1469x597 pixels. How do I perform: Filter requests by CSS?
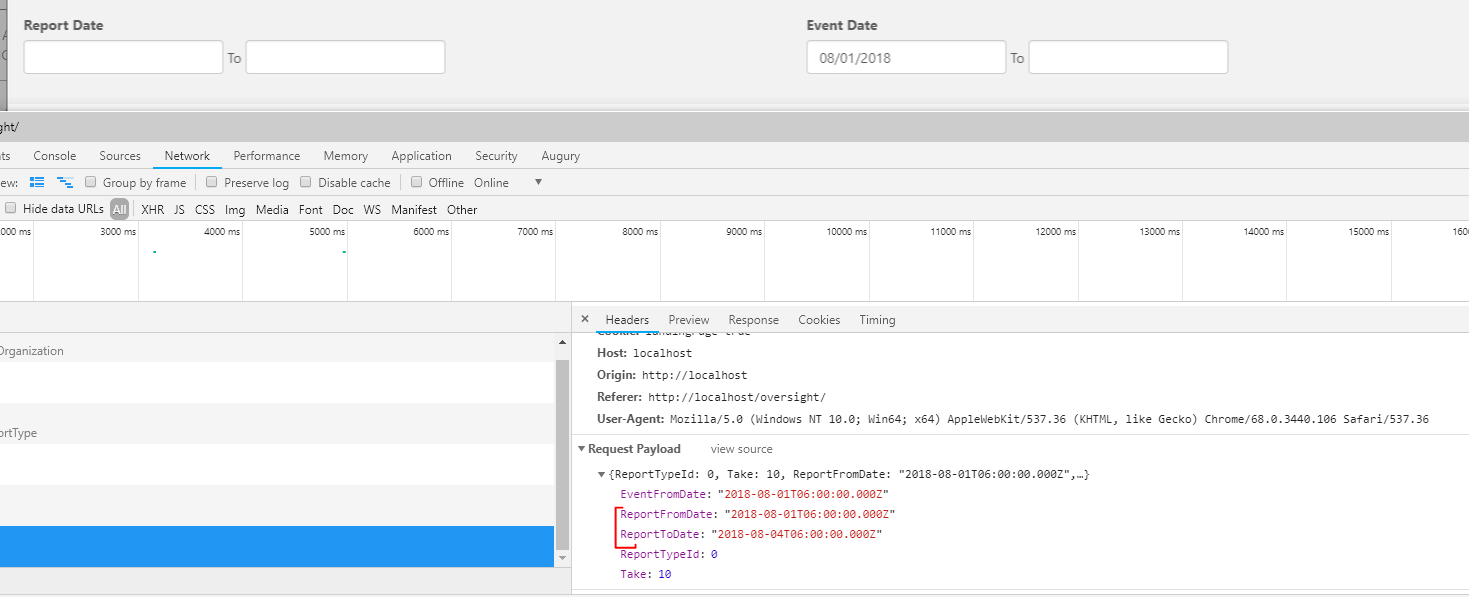click(205, 210)
